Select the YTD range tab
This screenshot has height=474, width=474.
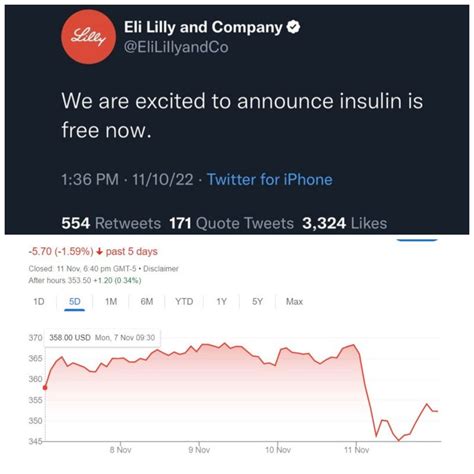pyautogui.click(x=184, y=302)
